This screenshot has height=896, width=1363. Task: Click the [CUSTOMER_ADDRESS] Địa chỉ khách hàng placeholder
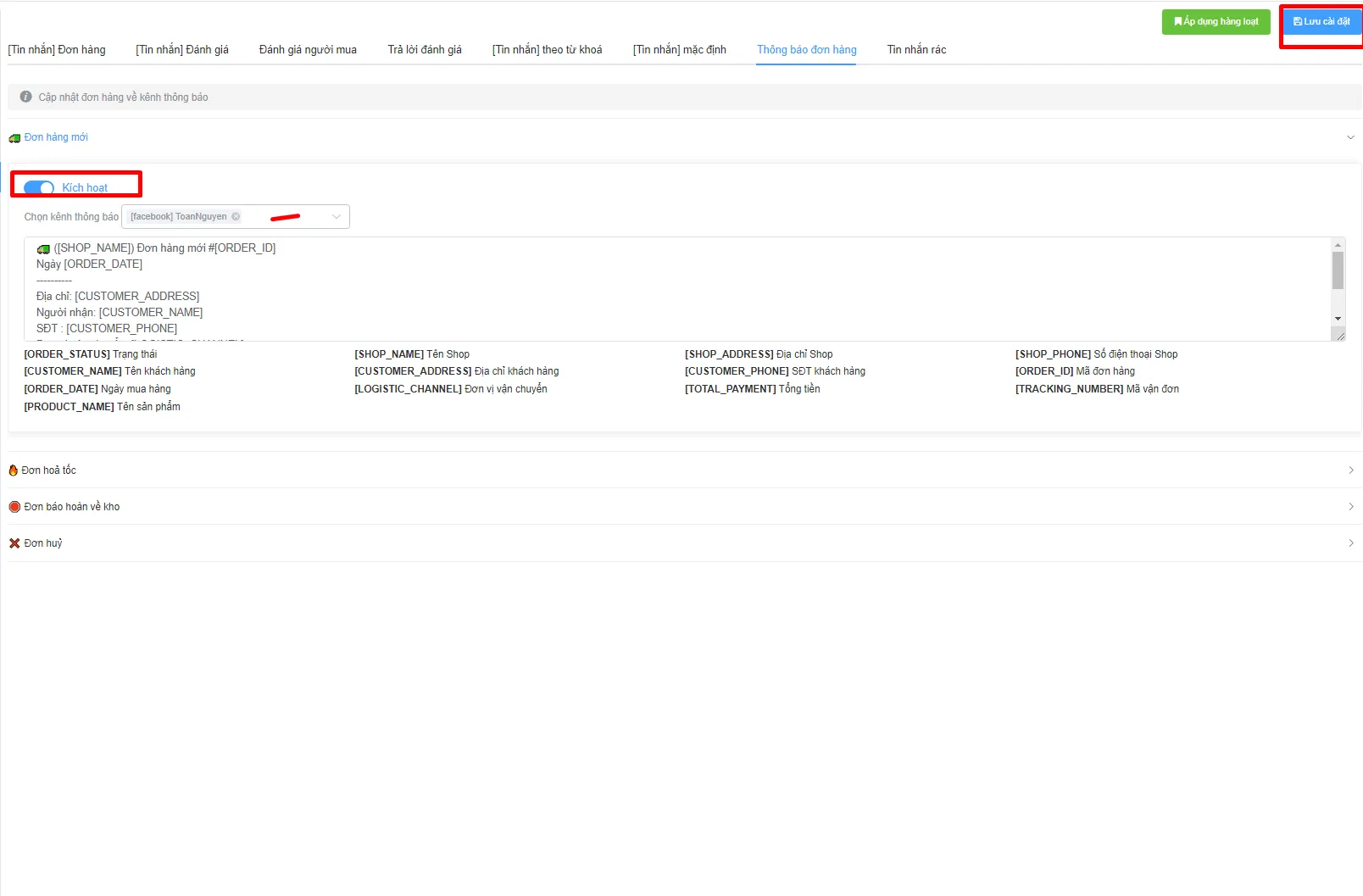(457, 371)
